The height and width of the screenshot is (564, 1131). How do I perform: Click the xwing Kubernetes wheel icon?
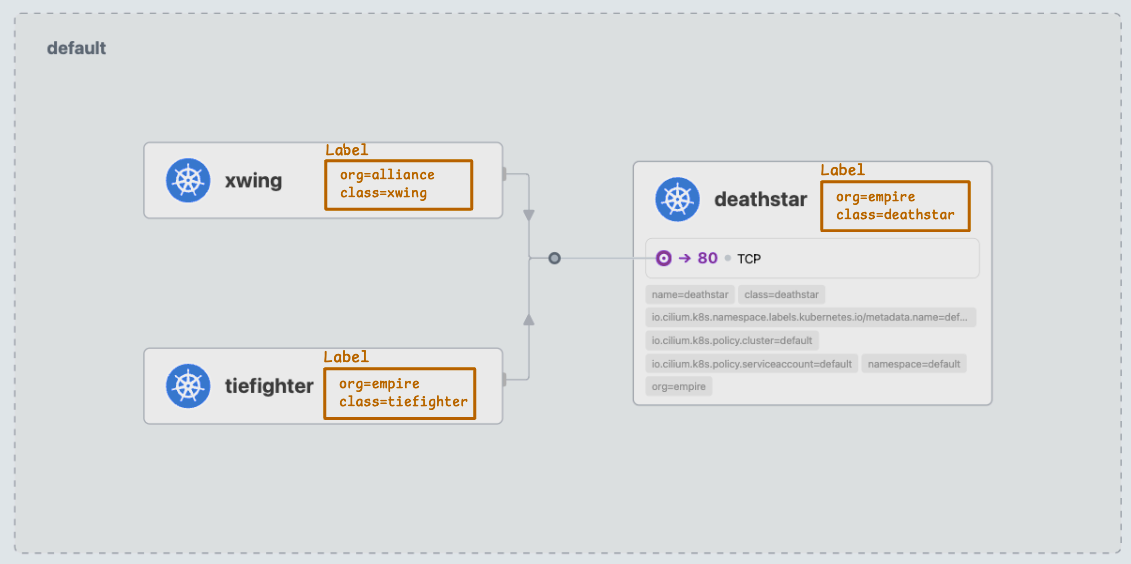point(188,180)
